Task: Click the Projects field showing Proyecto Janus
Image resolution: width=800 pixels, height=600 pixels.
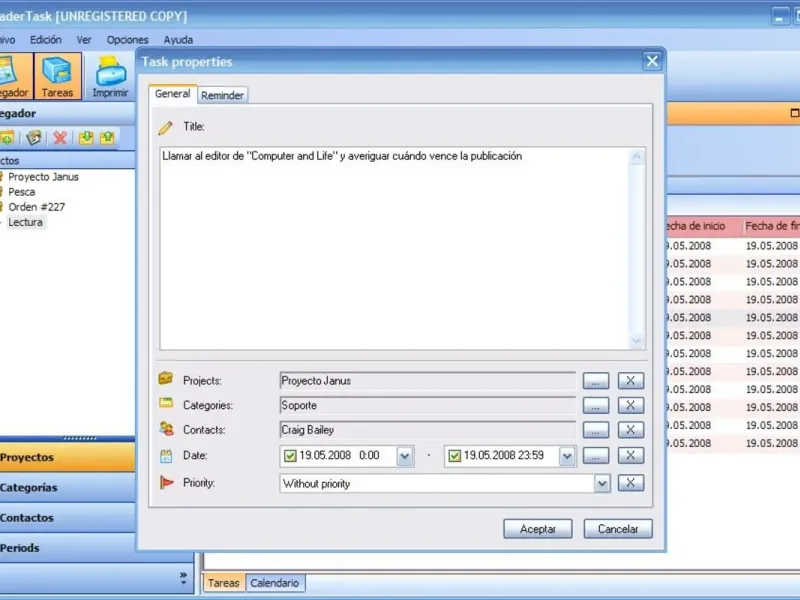Action: pos(428,381)
